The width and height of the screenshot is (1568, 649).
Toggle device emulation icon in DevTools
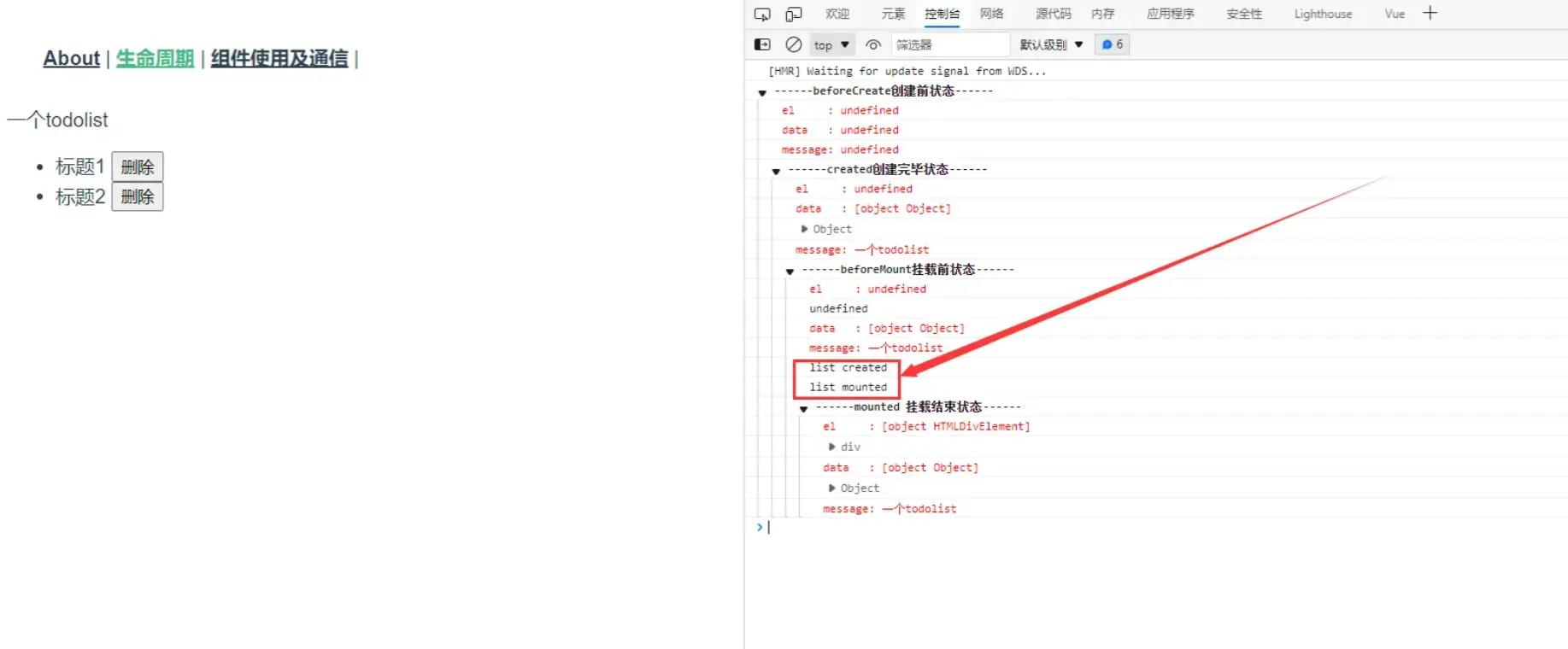pos(794,14)
